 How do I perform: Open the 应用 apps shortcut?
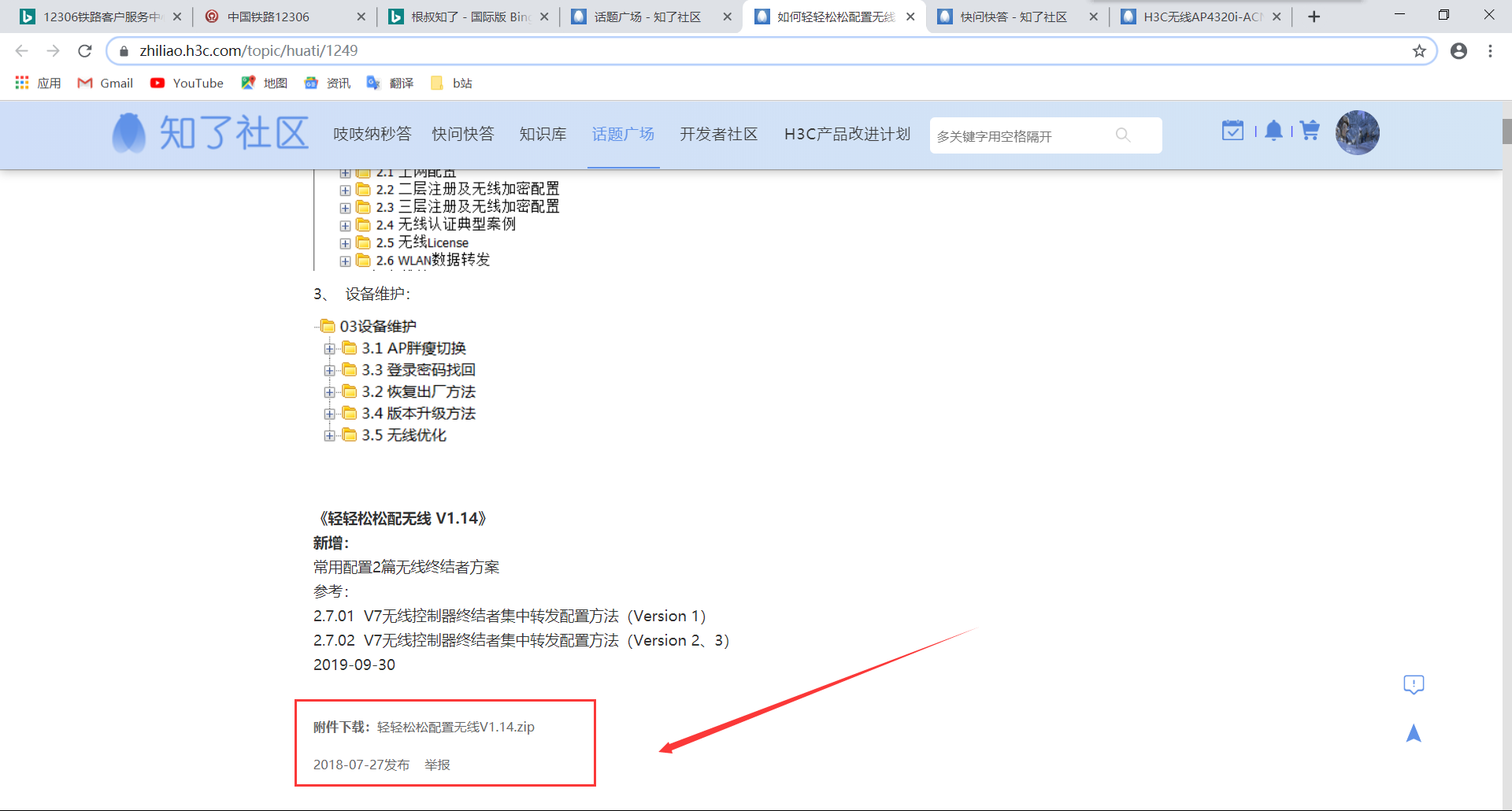pyautogui.click(x=38, y=83)
